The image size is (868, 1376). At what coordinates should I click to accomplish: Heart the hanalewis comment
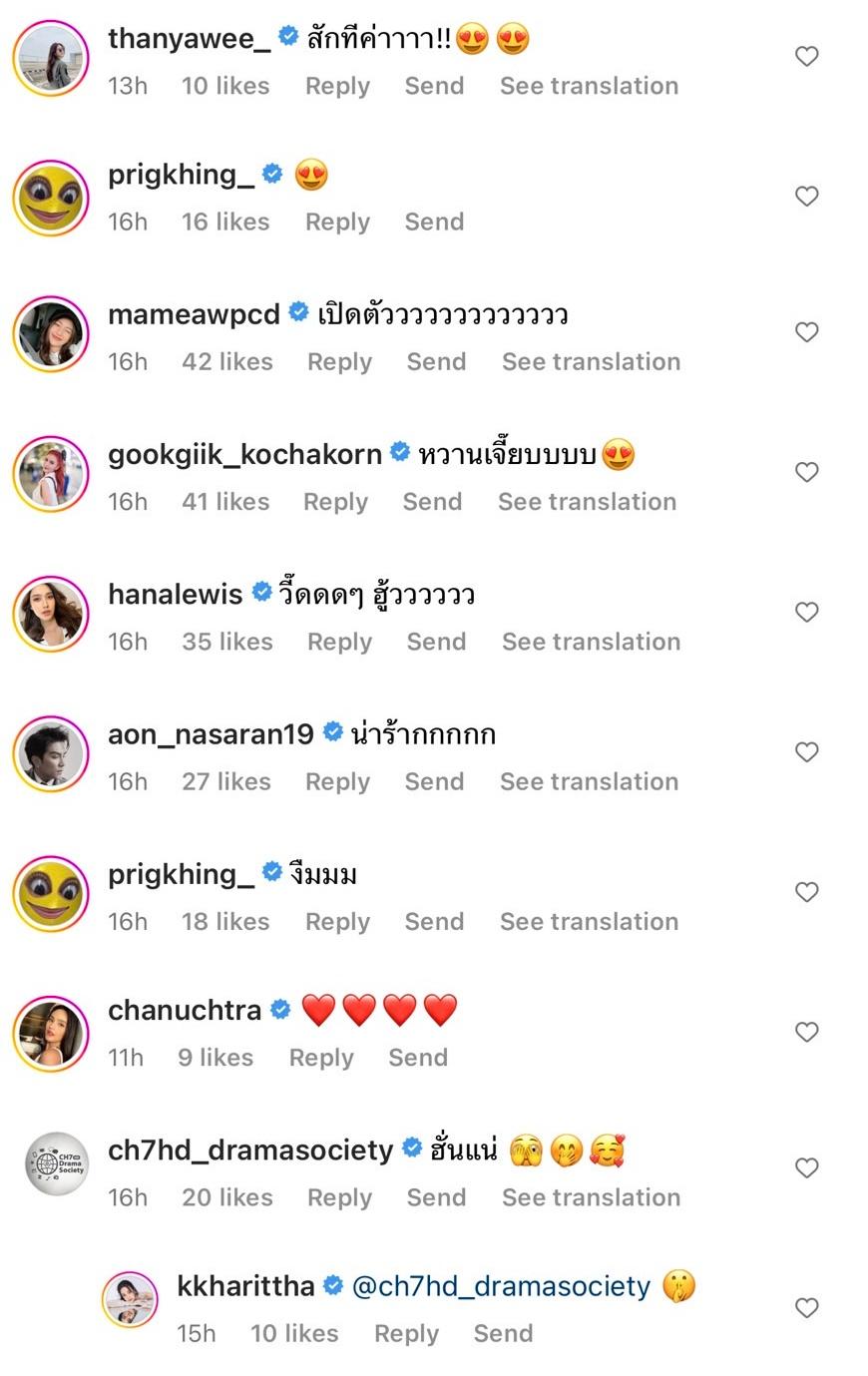point(806,612)
